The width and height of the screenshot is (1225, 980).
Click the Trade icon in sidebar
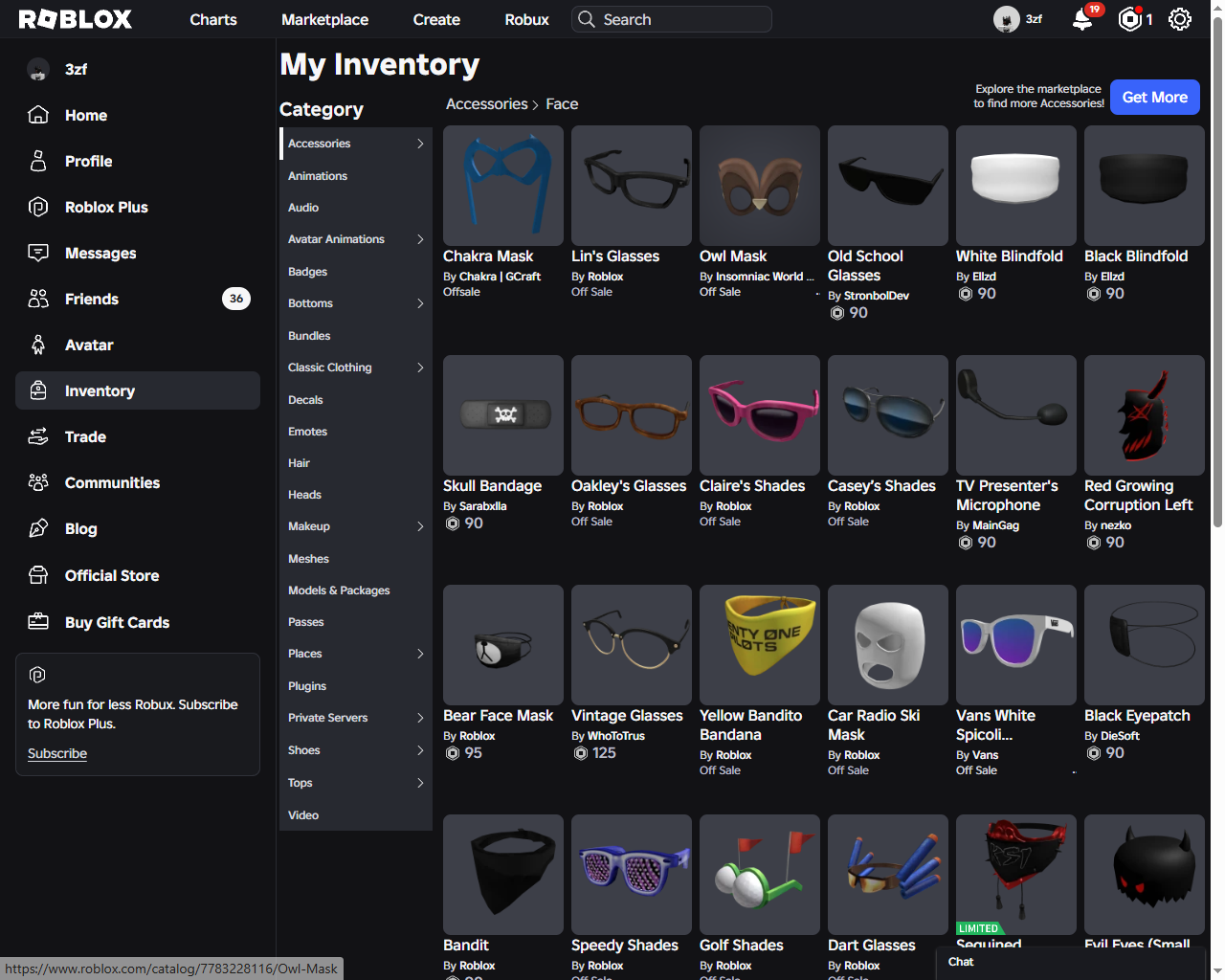pyautogui.click(x=38, y=436)
